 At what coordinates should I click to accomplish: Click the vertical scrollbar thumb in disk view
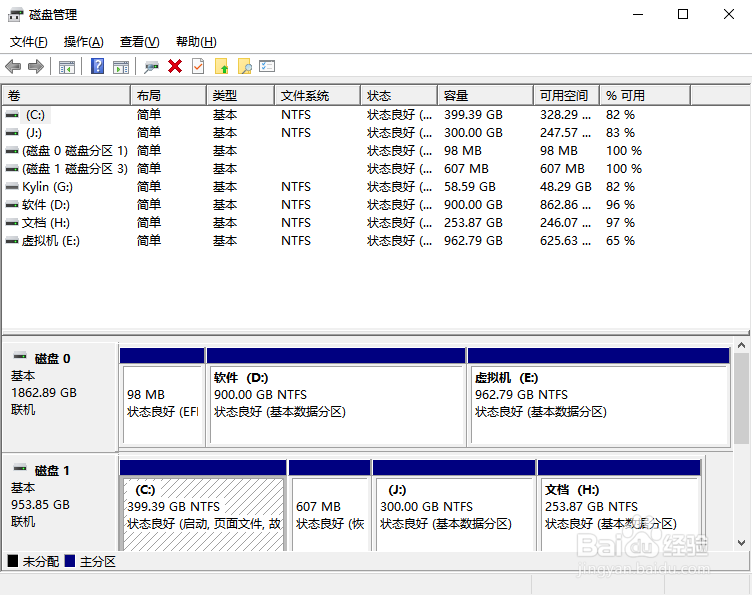(741, 399)
